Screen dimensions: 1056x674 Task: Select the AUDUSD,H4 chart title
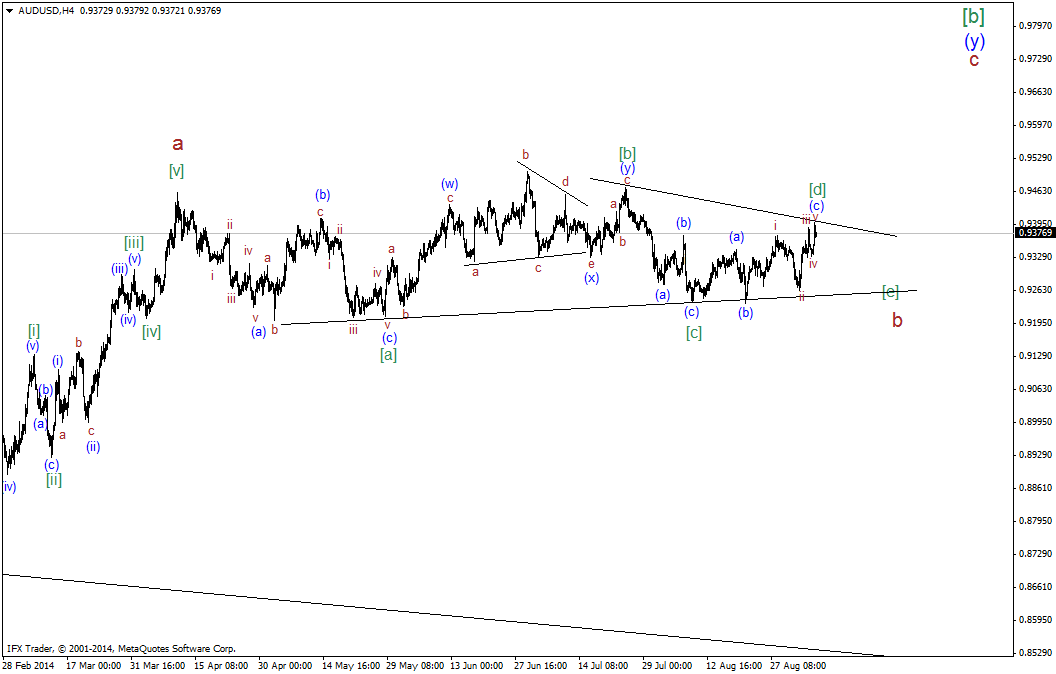pyautogui.click(x=46, y=11)
